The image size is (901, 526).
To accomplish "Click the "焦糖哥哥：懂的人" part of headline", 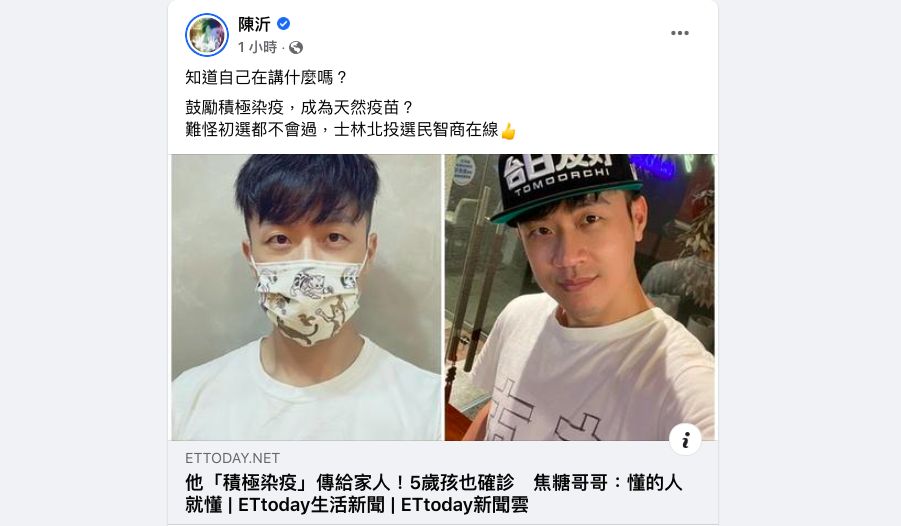I will click(608, 483).
